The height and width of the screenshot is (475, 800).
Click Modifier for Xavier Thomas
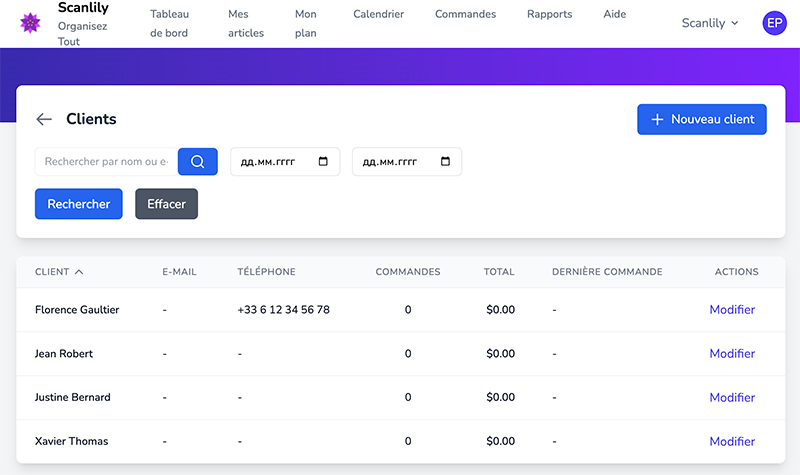click(x=732, y=441)
